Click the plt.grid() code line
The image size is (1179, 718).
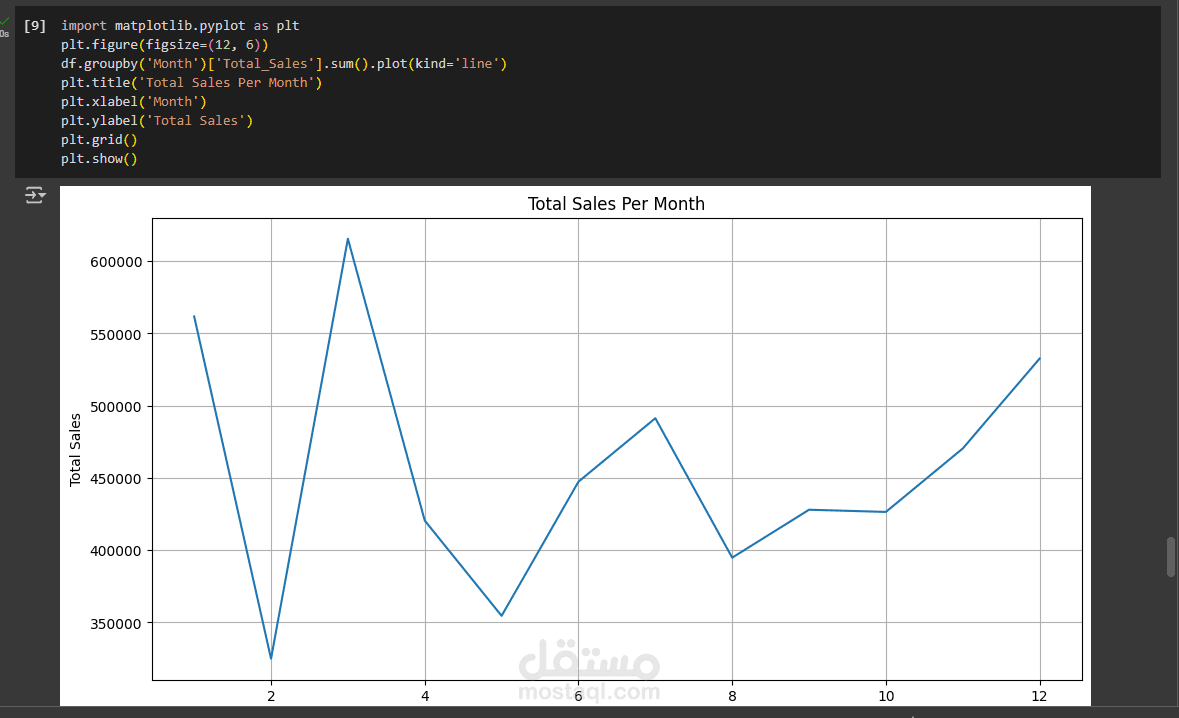(x=99, y=140)
